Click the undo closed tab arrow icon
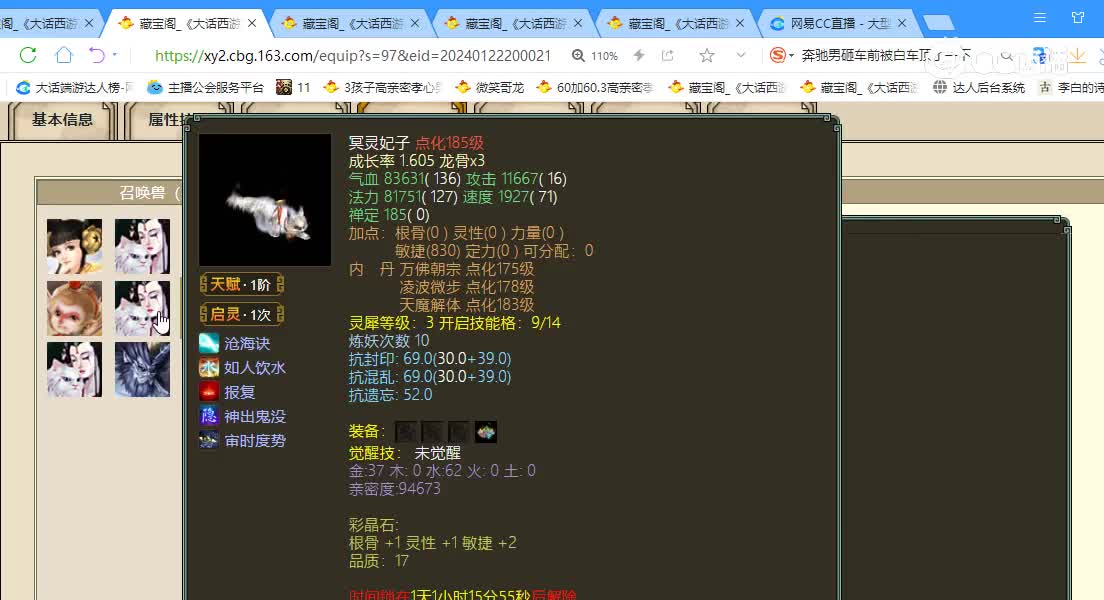The width and height of the screenshot is (1104, 600). (96, 55)
